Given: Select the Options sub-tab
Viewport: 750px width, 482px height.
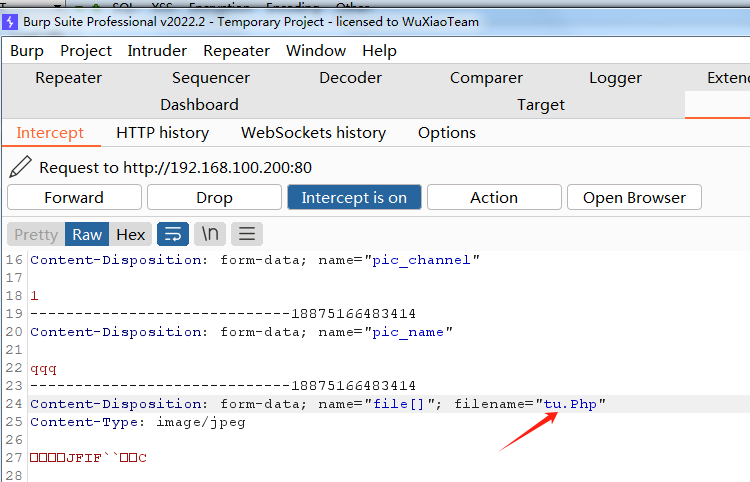Looking at the screenshot, I should [447, 132].
